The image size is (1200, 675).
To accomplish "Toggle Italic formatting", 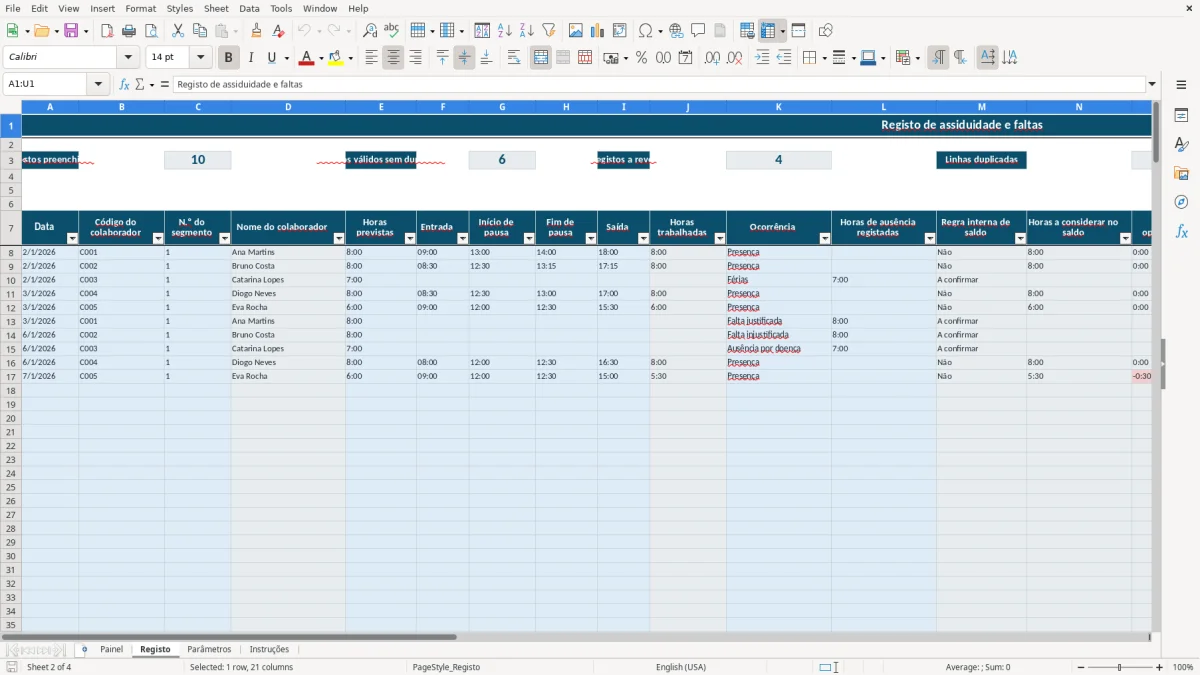I will [x=251, y=58].
